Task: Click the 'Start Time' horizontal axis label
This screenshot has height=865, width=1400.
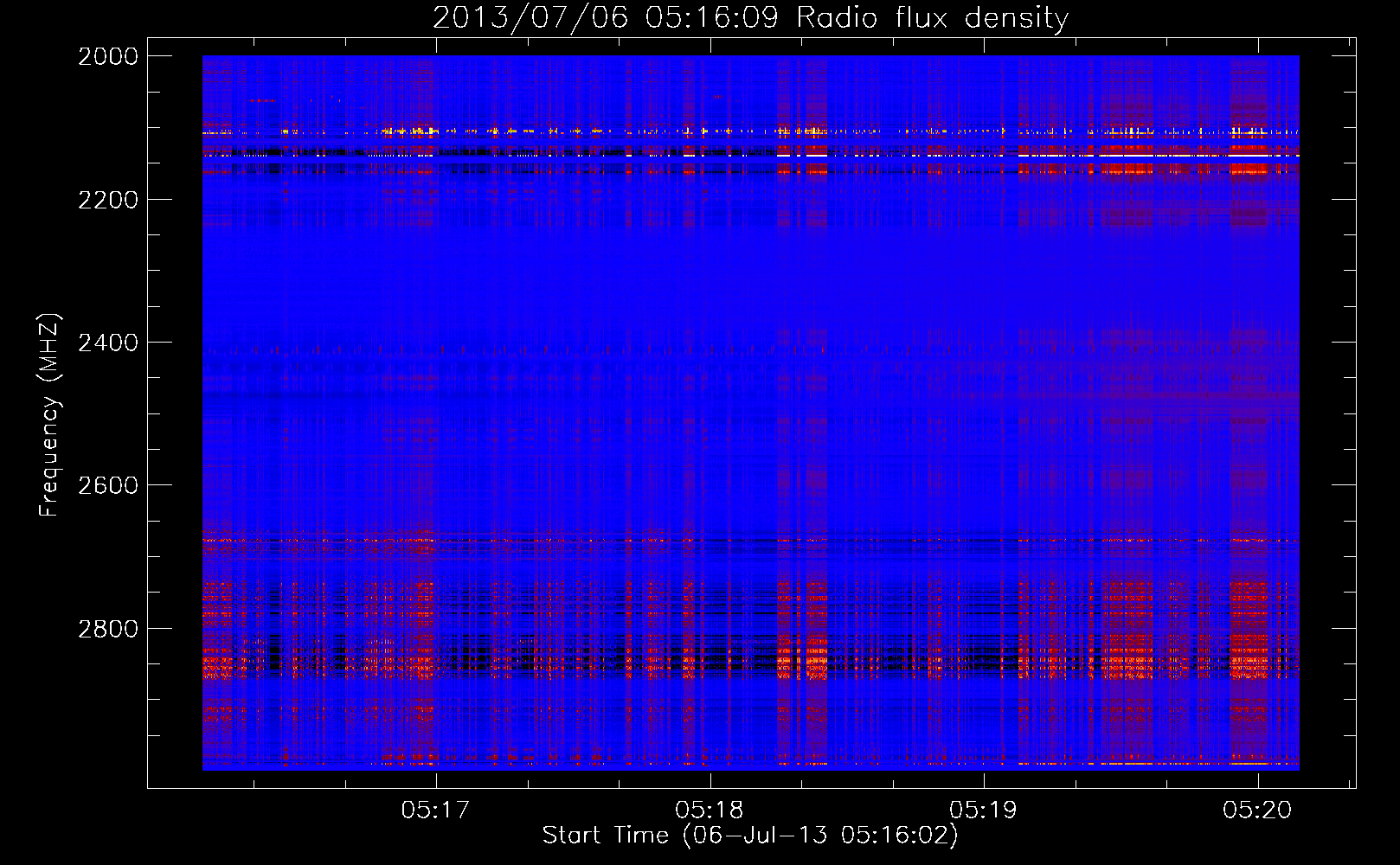Action: (750, 836)
